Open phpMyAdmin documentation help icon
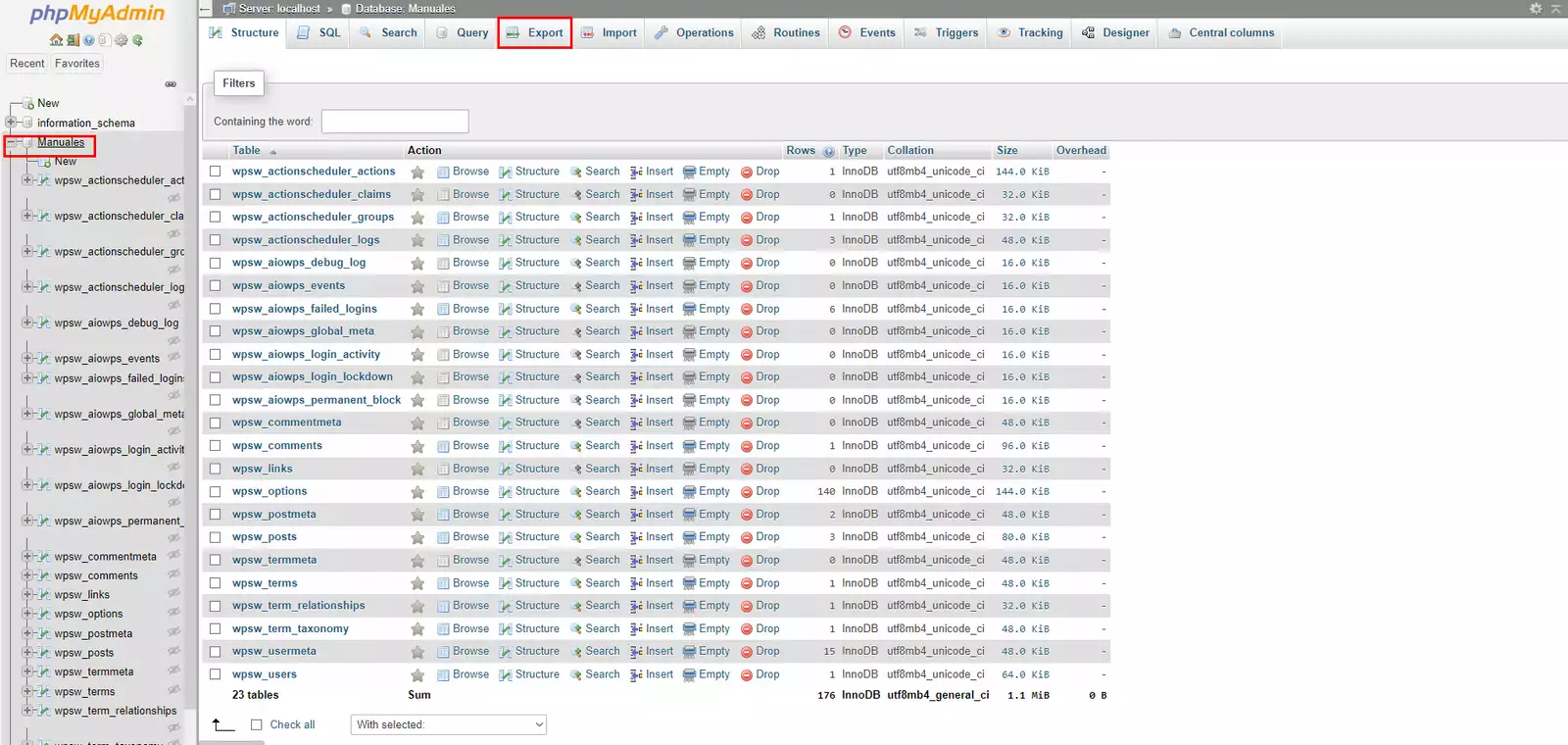 [x=88, y=40]
